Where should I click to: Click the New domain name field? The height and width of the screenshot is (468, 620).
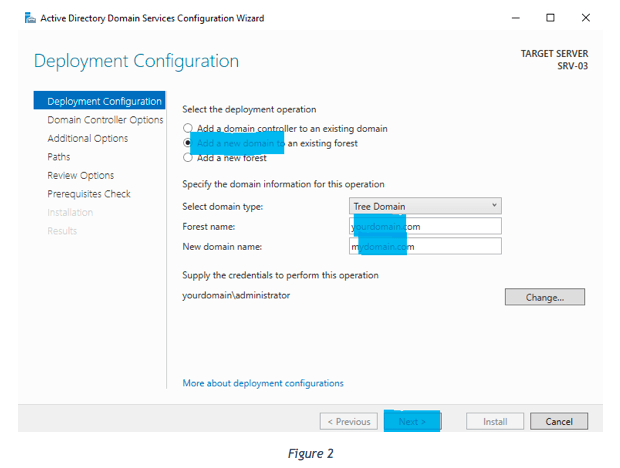[x=425, y=246]
